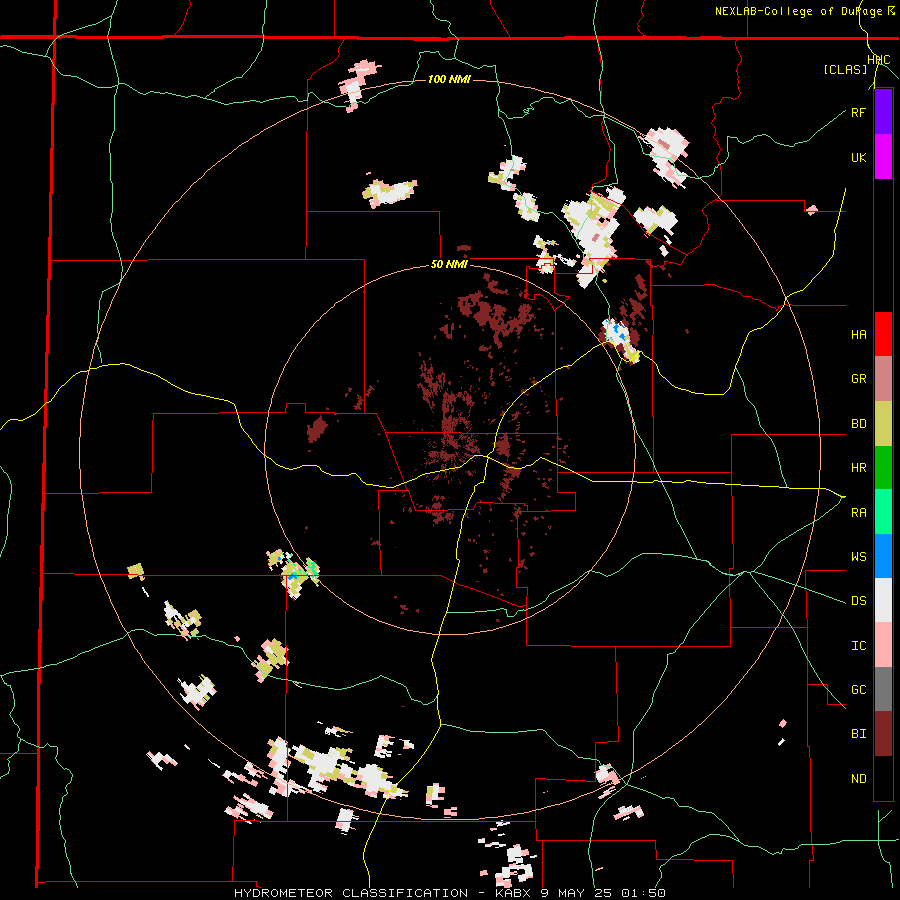Click the green HR legend swatch
Image resolution: width=900 pixels, height=900 pixels.
(883, 468)
